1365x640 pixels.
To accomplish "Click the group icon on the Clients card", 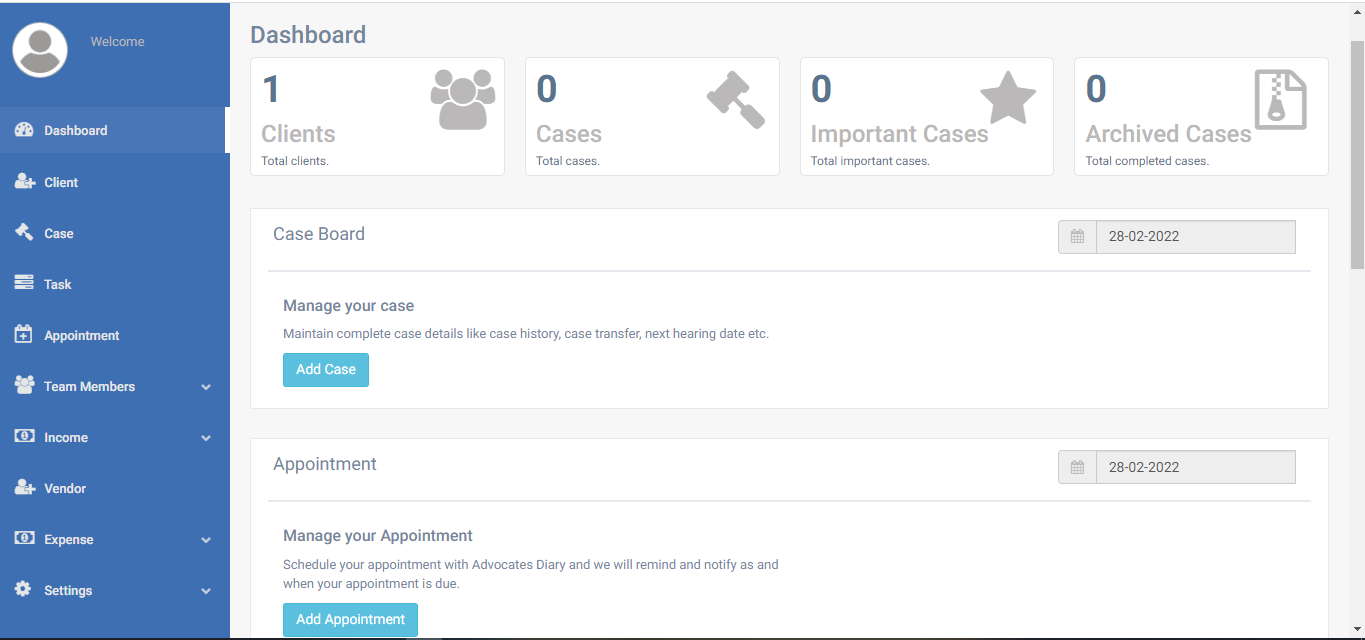I will point(462,99).
